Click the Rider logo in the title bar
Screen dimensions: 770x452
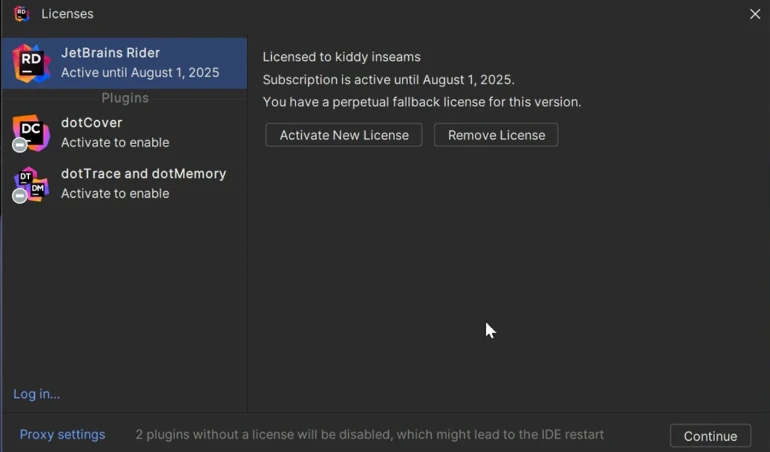click(x=21, y=14)
